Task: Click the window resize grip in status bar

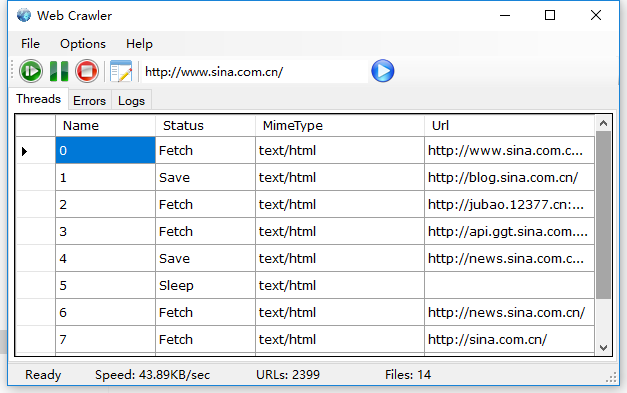Action: coord(611,377)
